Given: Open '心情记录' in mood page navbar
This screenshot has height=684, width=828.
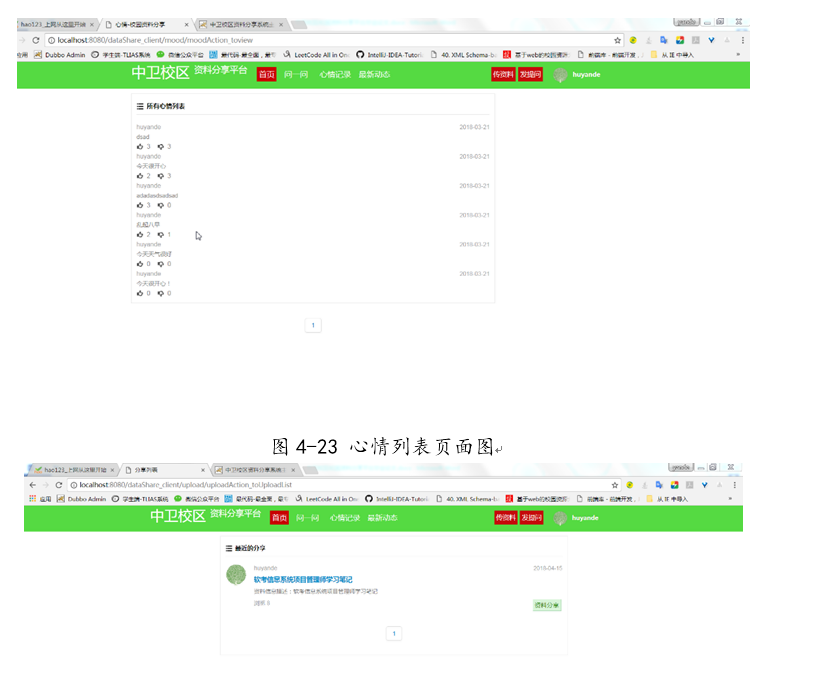Looking at the screenshot, I should [335, 74].
